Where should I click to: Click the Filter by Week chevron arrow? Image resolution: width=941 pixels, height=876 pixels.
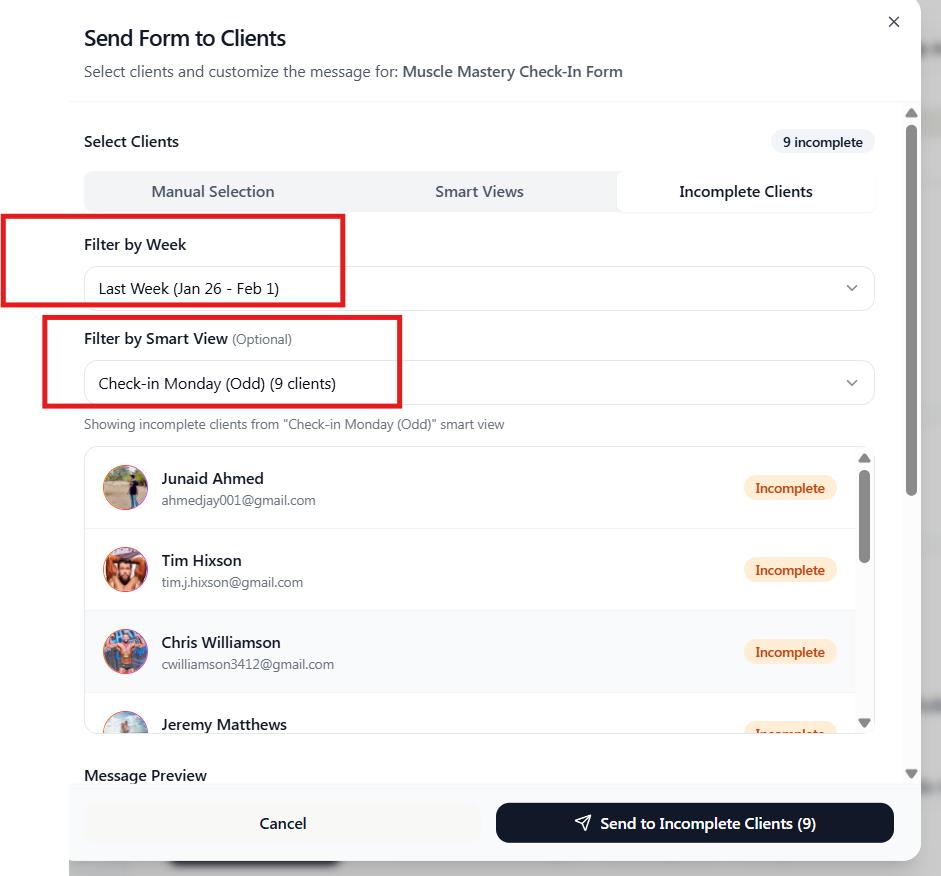point(852,289)
